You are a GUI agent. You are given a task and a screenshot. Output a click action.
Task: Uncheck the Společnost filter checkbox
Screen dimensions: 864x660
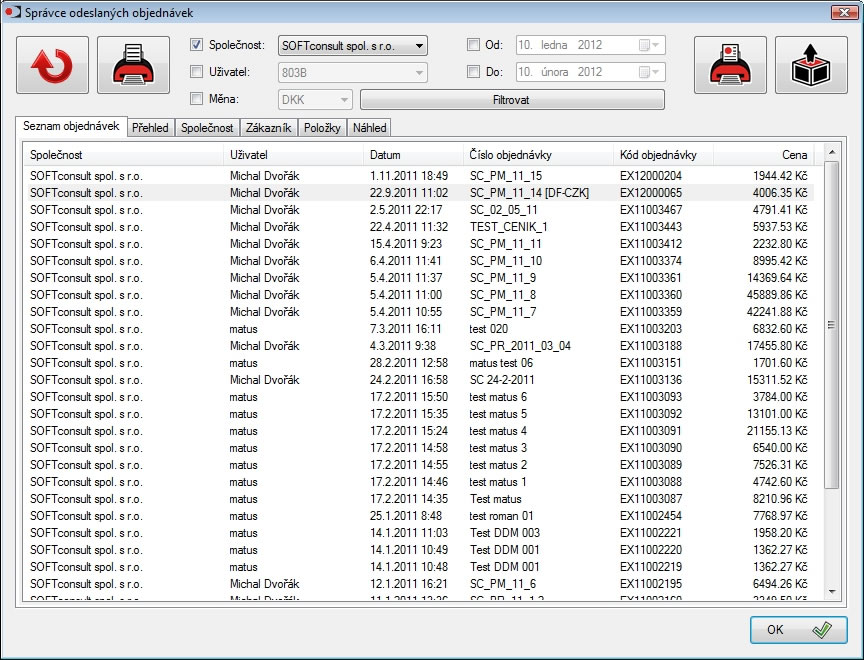coord(197,45)
